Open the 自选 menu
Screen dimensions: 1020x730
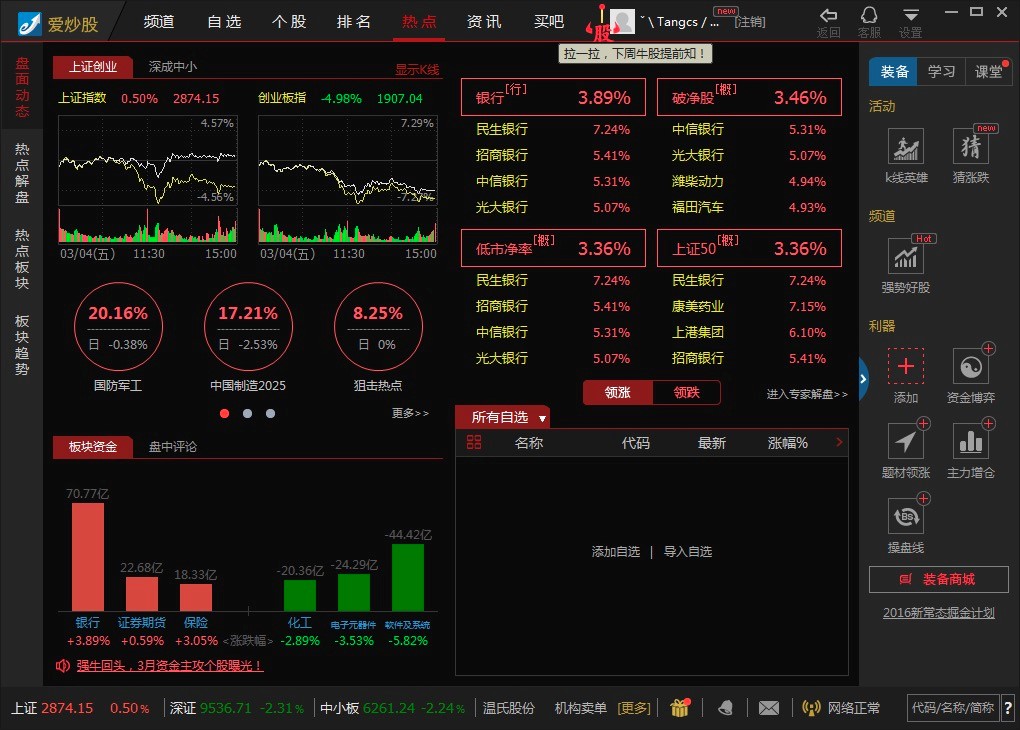pos(224,21)
